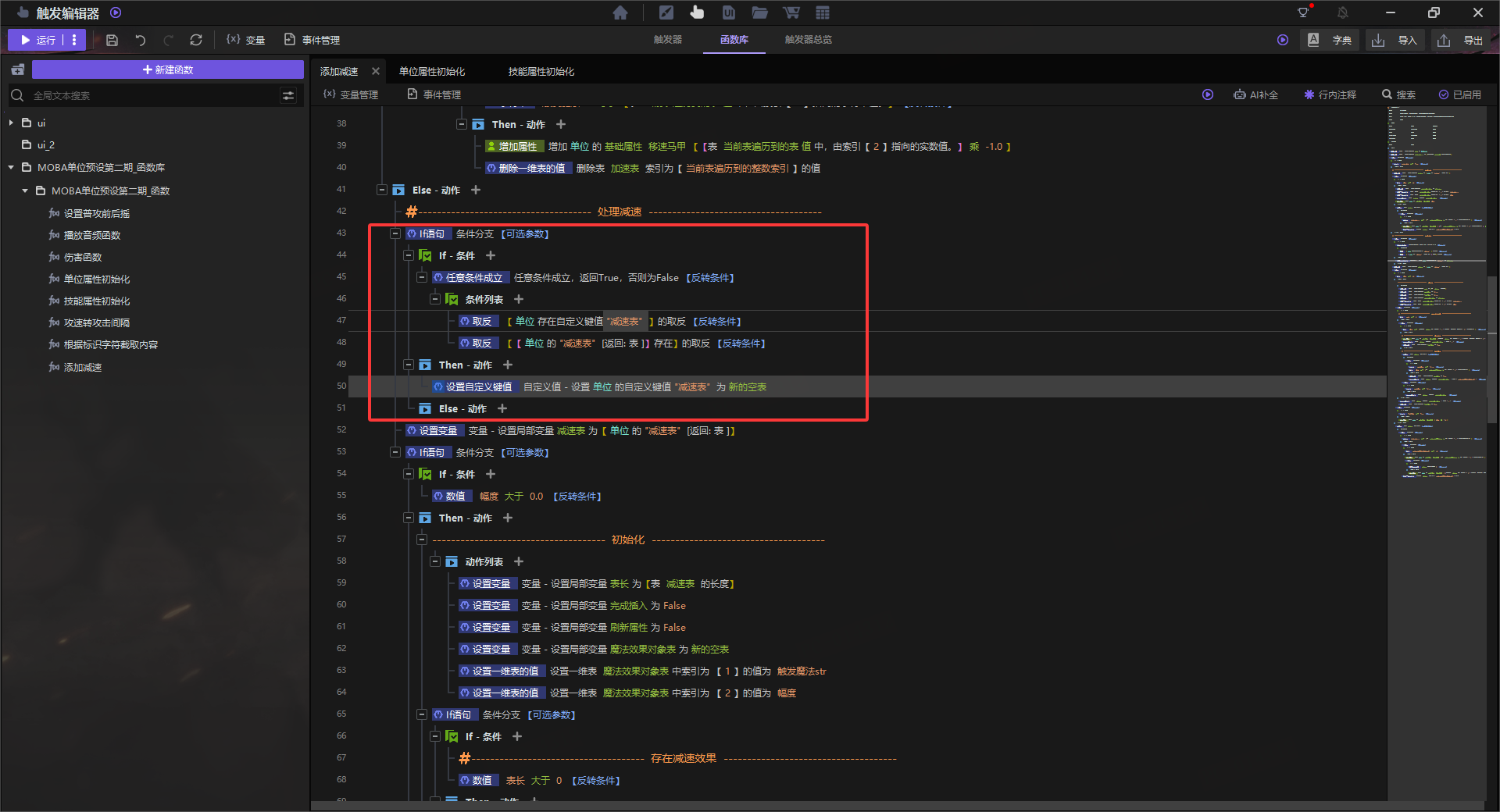The width and height of the screenshot is (1500, 812).
Task: Click the filter icon next to global search
Action: [288, 95]
